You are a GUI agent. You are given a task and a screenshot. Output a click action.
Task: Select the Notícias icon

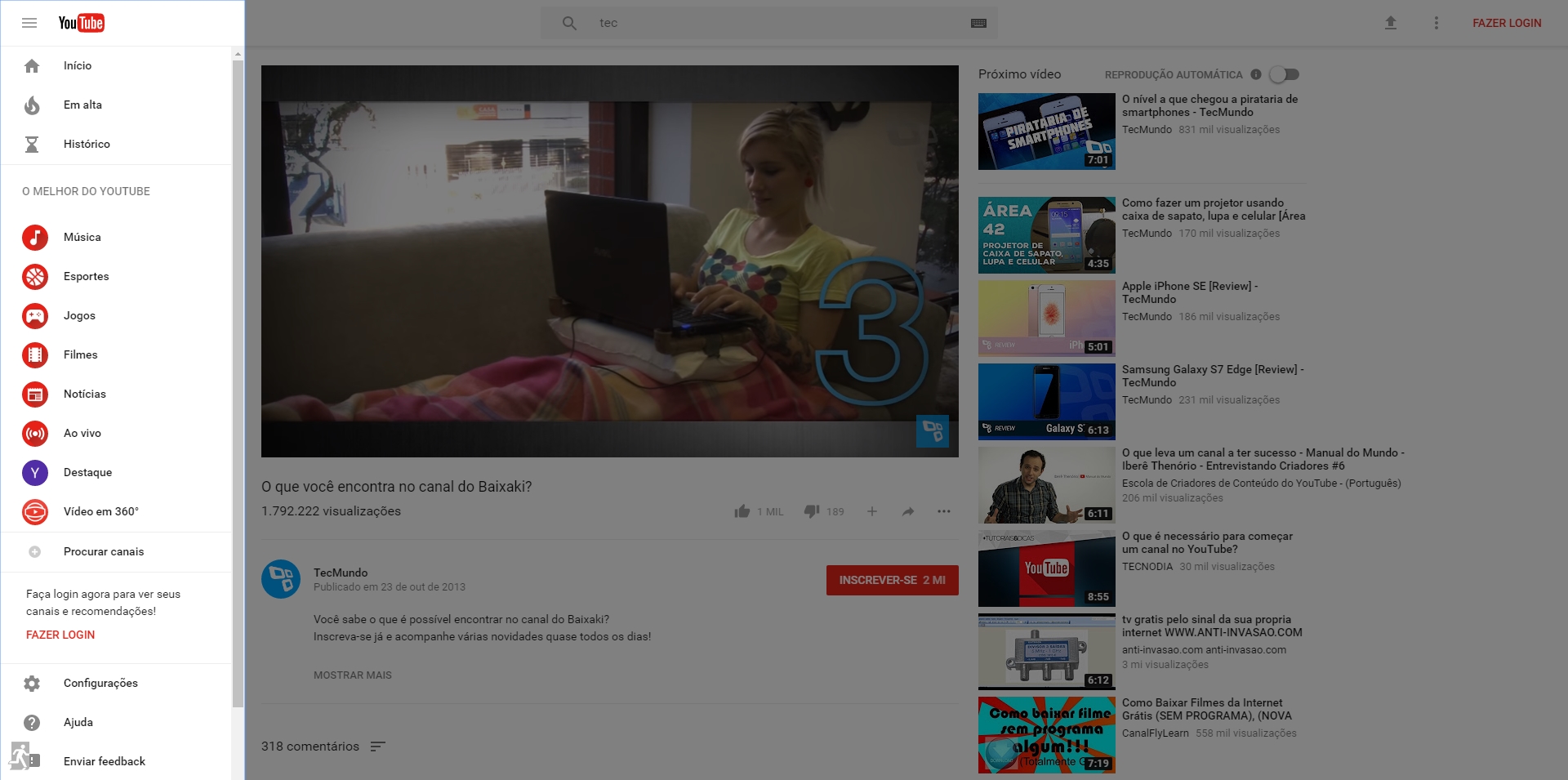[x=34, y=394]
